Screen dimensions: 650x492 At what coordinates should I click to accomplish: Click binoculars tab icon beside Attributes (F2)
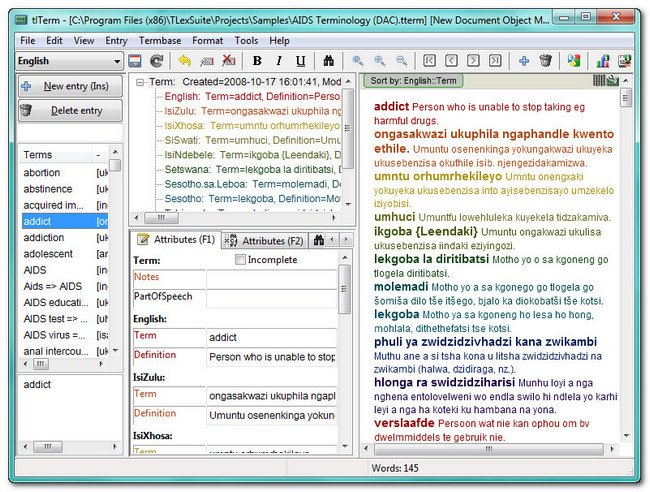coord(318,240)
